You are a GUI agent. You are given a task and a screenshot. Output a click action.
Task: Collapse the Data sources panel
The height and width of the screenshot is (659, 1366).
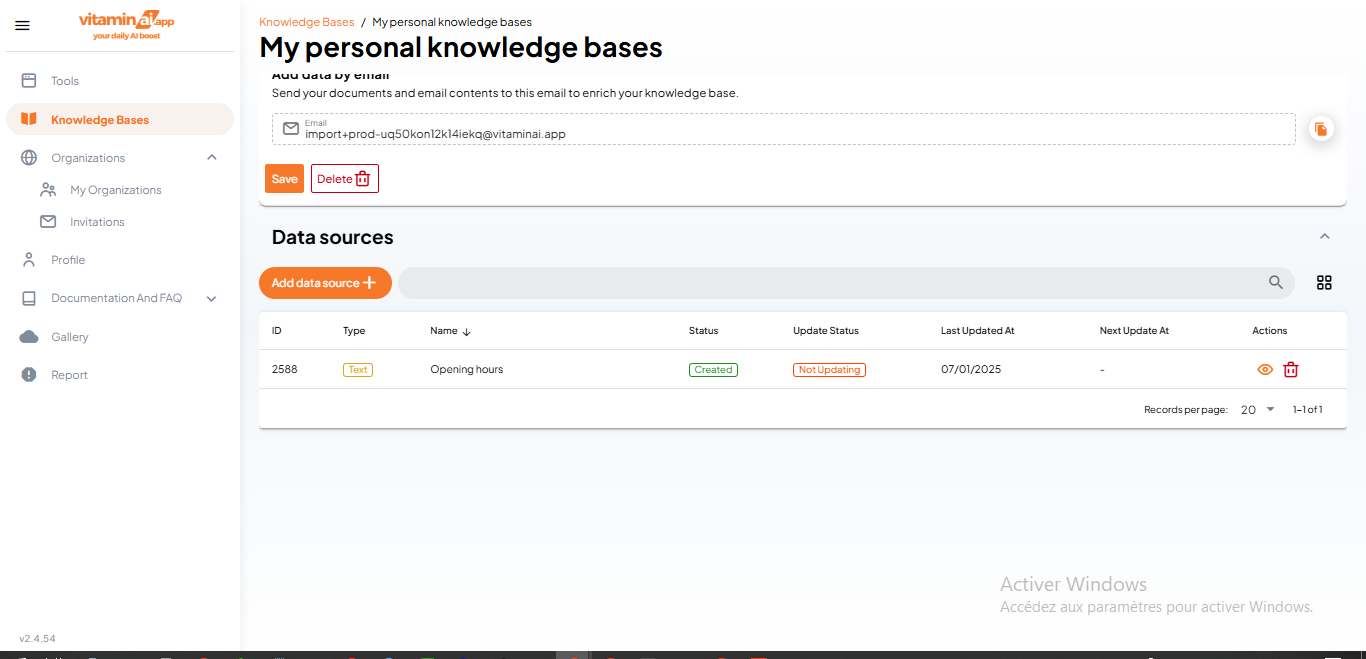1324,237
